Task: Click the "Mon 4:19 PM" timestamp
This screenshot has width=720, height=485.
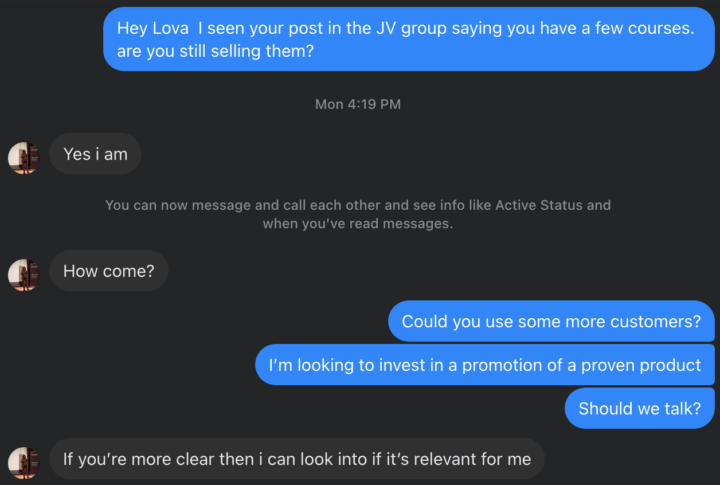Action: coord(358,104)
